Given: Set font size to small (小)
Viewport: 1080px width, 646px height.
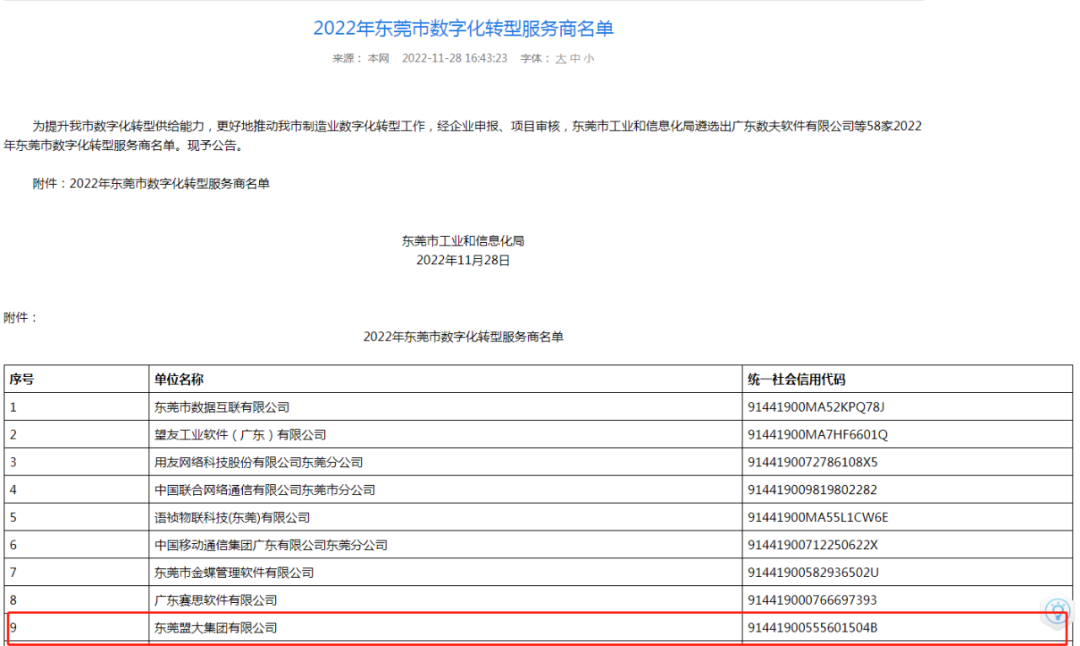Looking at the screenshot, I should [x=589, y=59].
